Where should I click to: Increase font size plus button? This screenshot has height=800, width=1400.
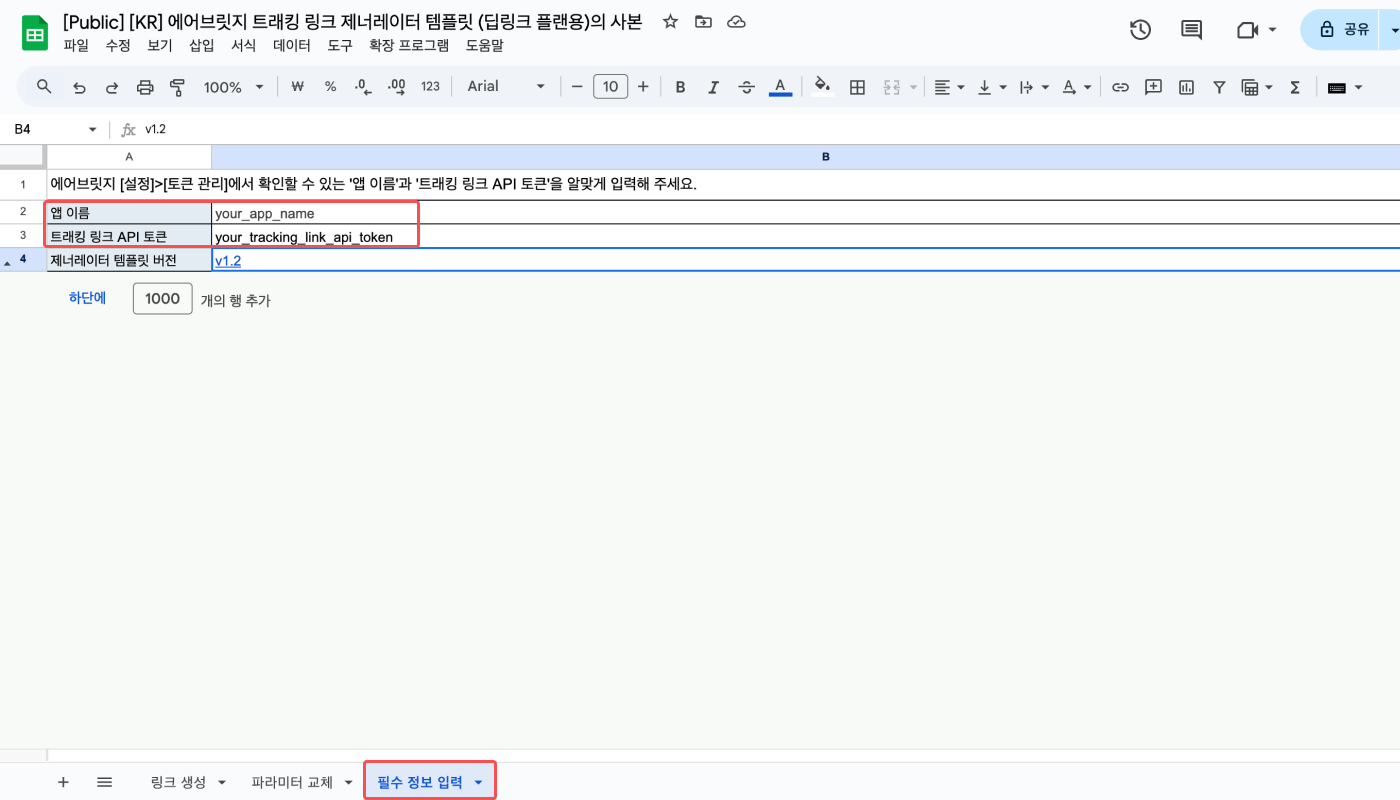[643, 87]
